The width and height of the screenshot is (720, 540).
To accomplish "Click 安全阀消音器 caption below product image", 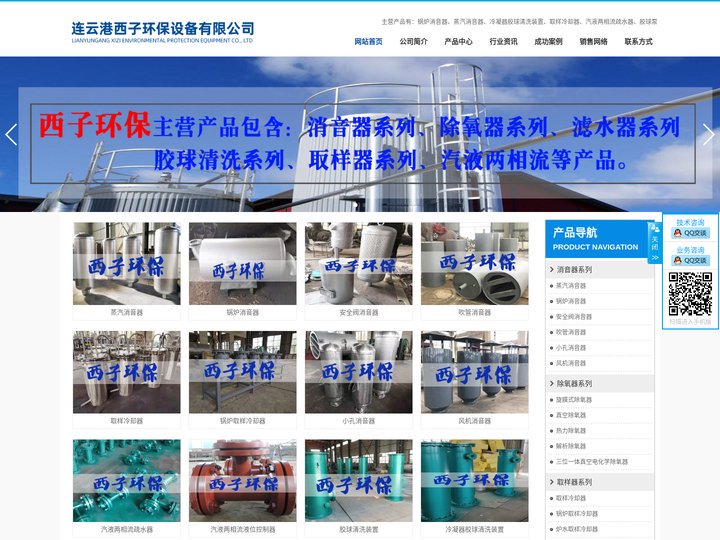I will point(359,312).
